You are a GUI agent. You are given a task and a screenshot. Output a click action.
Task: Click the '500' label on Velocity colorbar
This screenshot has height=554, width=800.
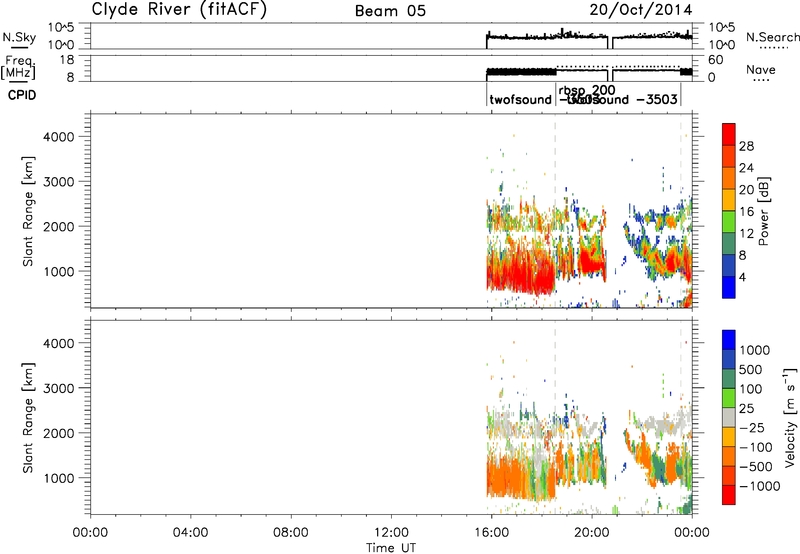750,370
